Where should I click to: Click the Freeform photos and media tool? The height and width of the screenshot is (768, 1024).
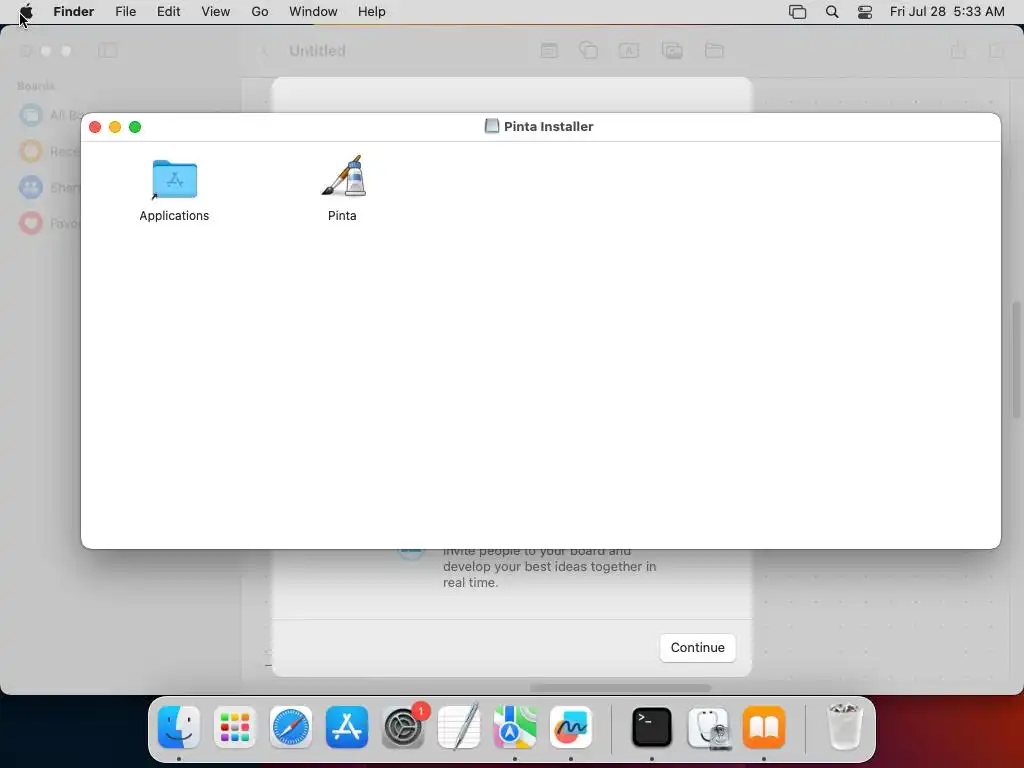672,50
